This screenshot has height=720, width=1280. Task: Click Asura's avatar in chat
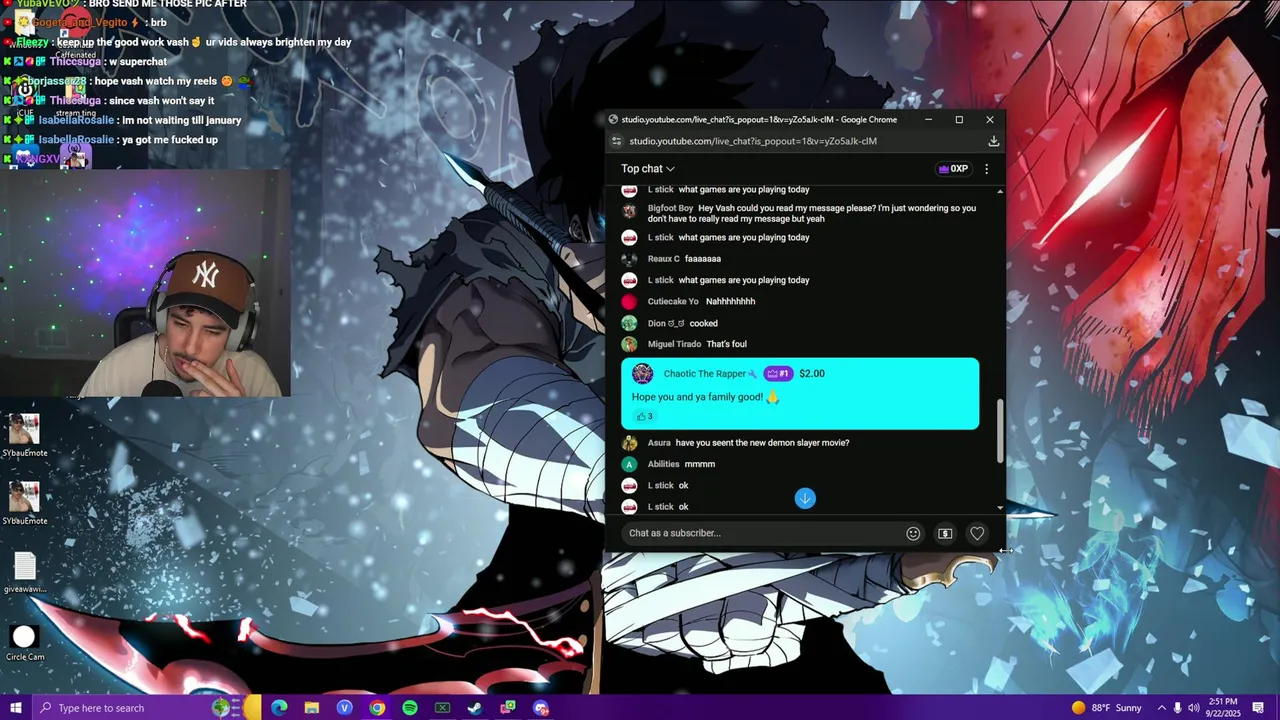[629, 443]
